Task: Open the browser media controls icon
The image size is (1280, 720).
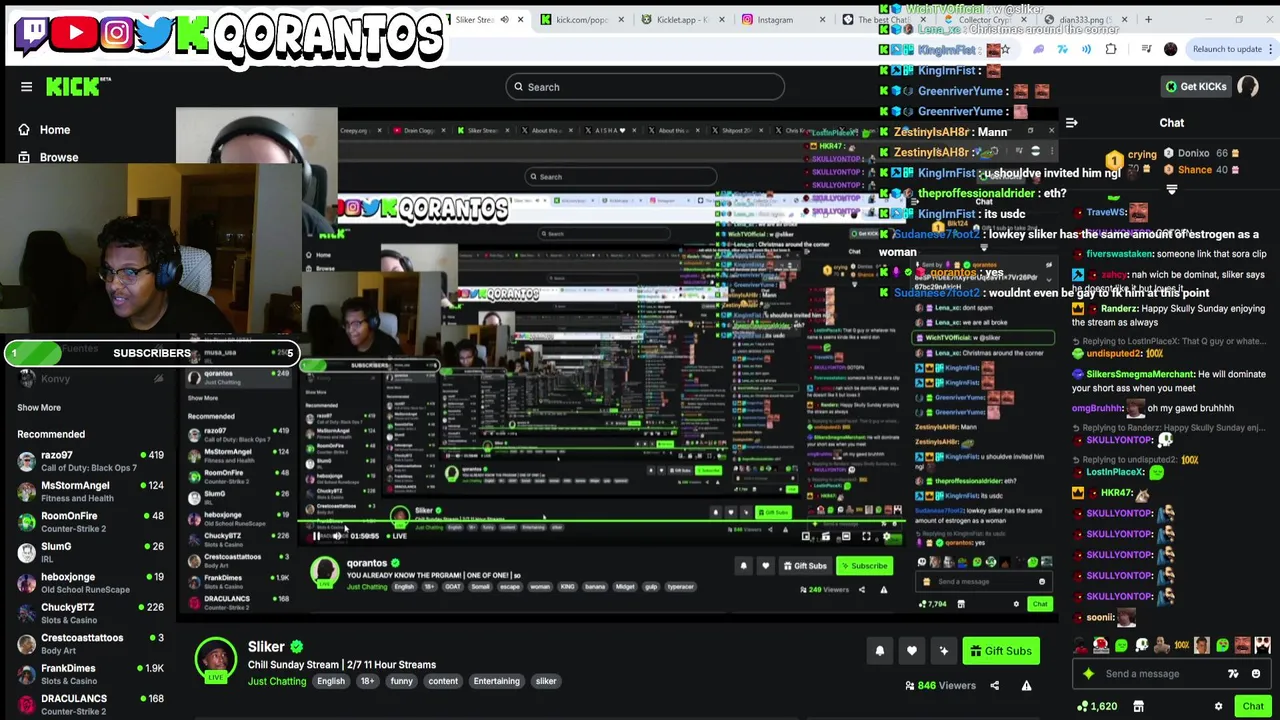Action: 1146,49
